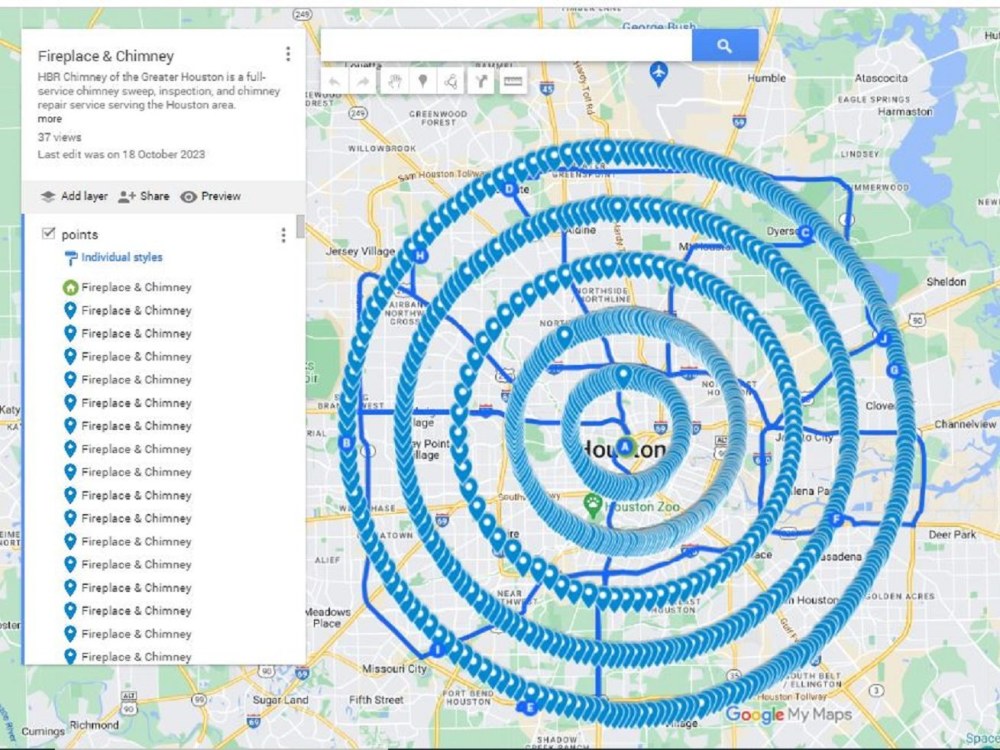This screenshot has width=1000, height=750.
Task: Click the blue search magnifier button
Action: tap(724, 46)
